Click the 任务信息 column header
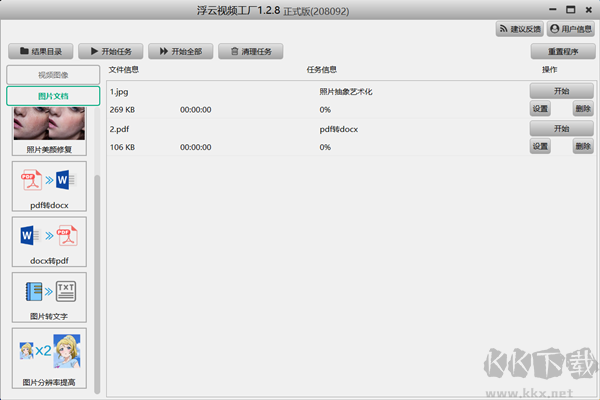The height and width of the screenshot is (400, 600). coord(321,70)
